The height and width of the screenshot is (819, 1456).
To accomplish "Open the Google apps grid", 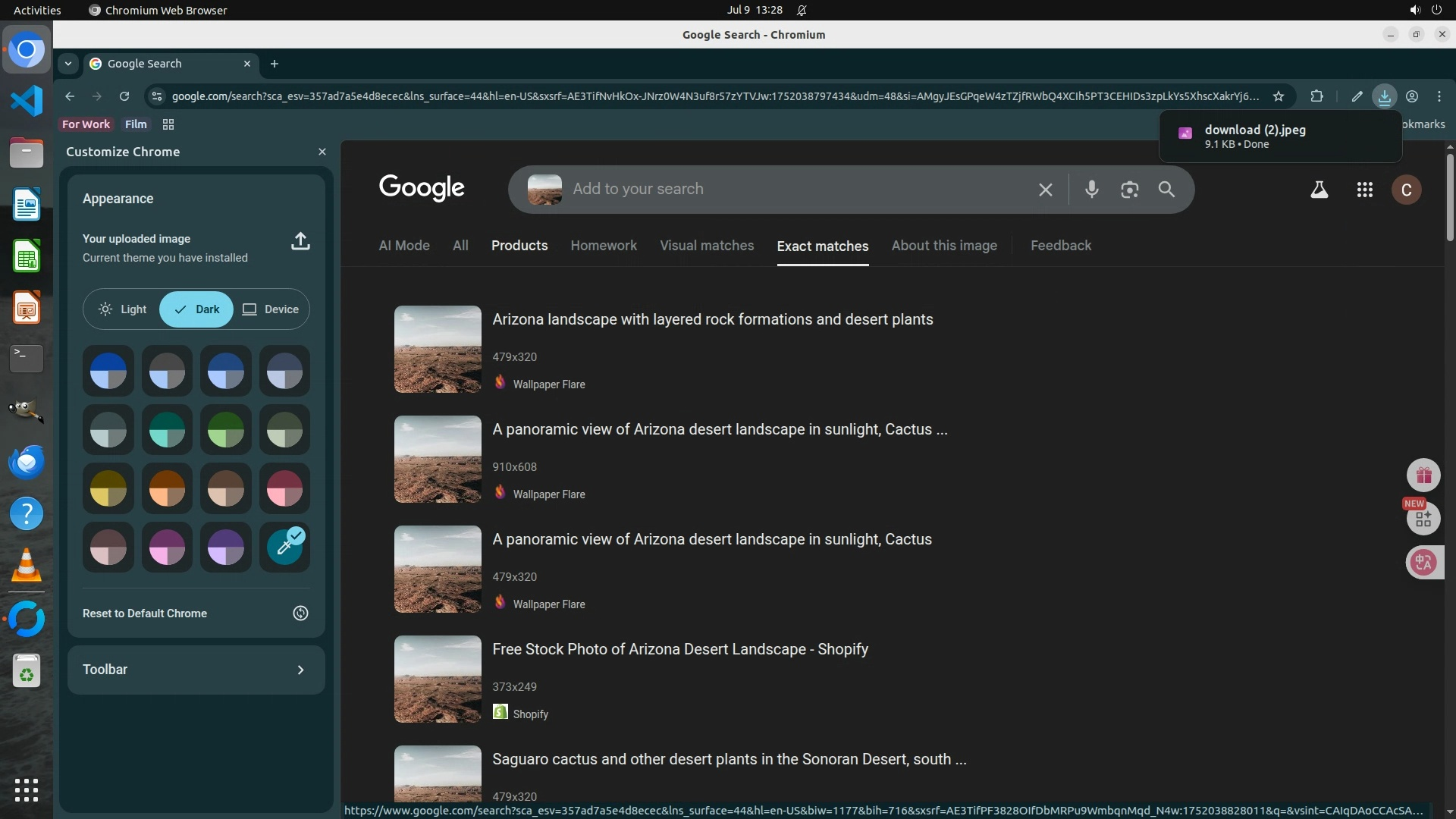I will [1364, 190].
